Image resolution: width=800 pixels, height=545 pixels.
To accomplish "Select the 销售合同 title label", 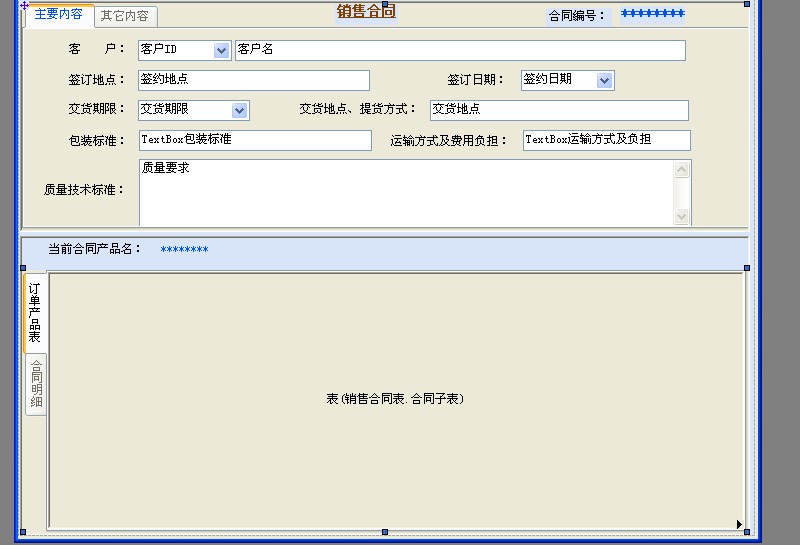I will pyautogui.click(x=366, y=11).
